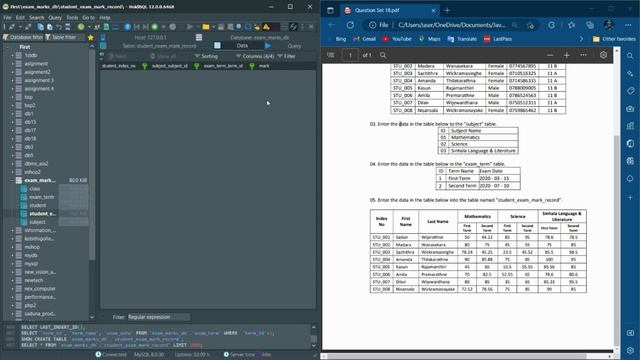Click the Edge profile avatar

point(609,25)
